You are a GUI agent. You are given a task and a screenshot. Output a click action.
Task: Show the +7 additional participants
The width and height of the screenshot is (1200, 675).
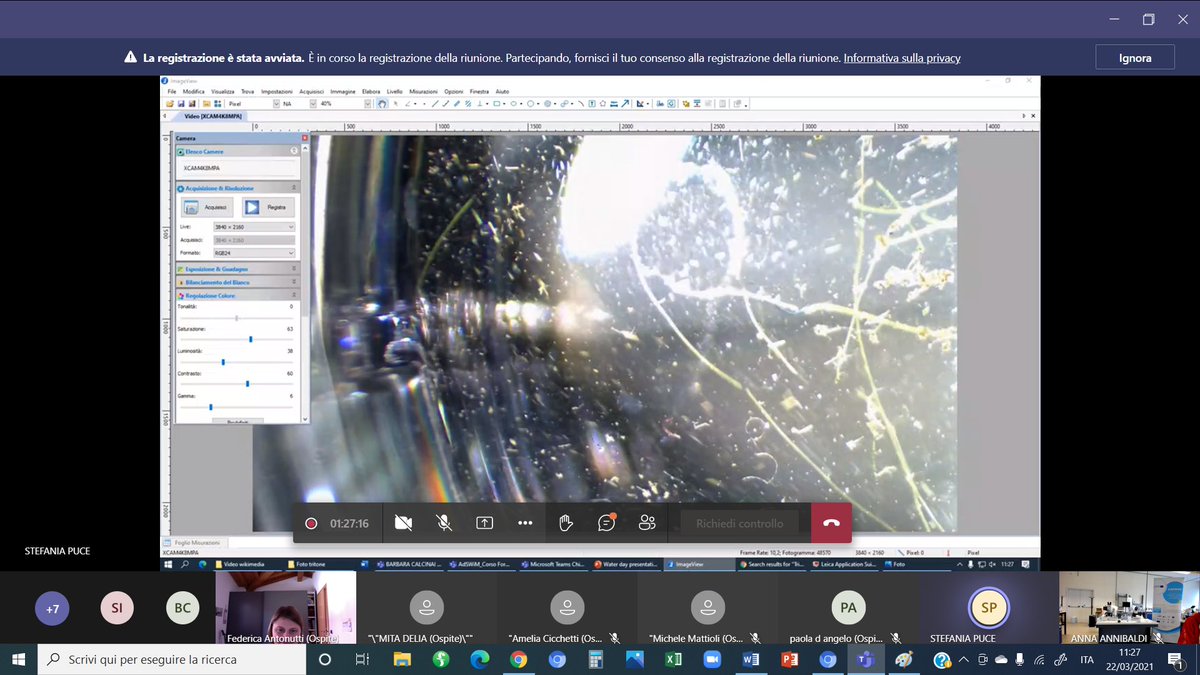(x=52, y=608)
